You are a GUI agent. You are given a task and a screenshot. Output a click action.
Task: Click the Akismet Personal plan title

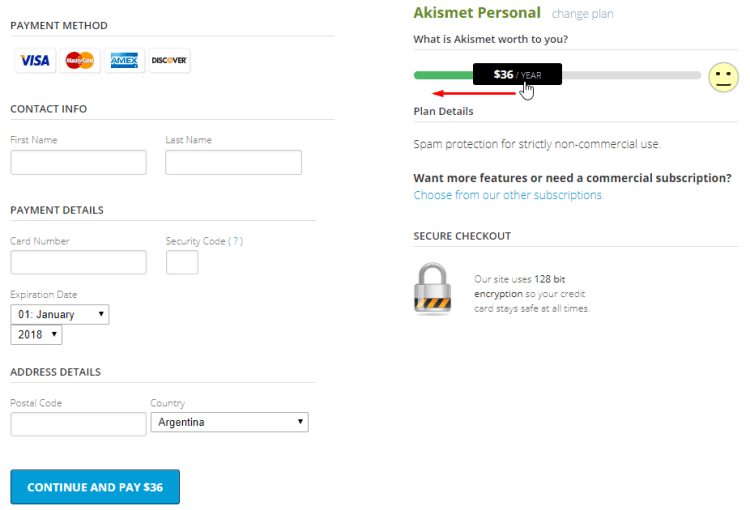tap(477, 13)
